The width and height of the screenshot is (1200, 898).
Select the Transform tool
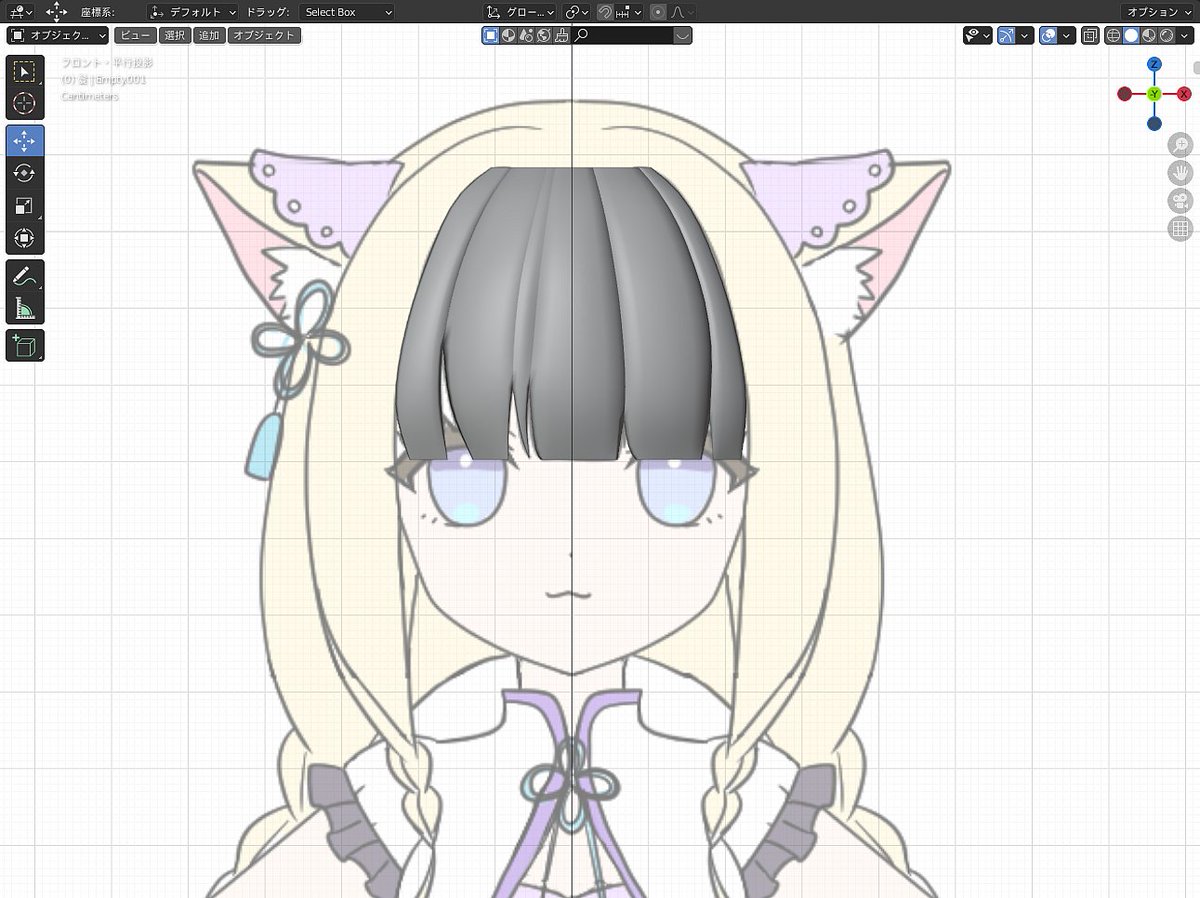[x=24, y=238]
